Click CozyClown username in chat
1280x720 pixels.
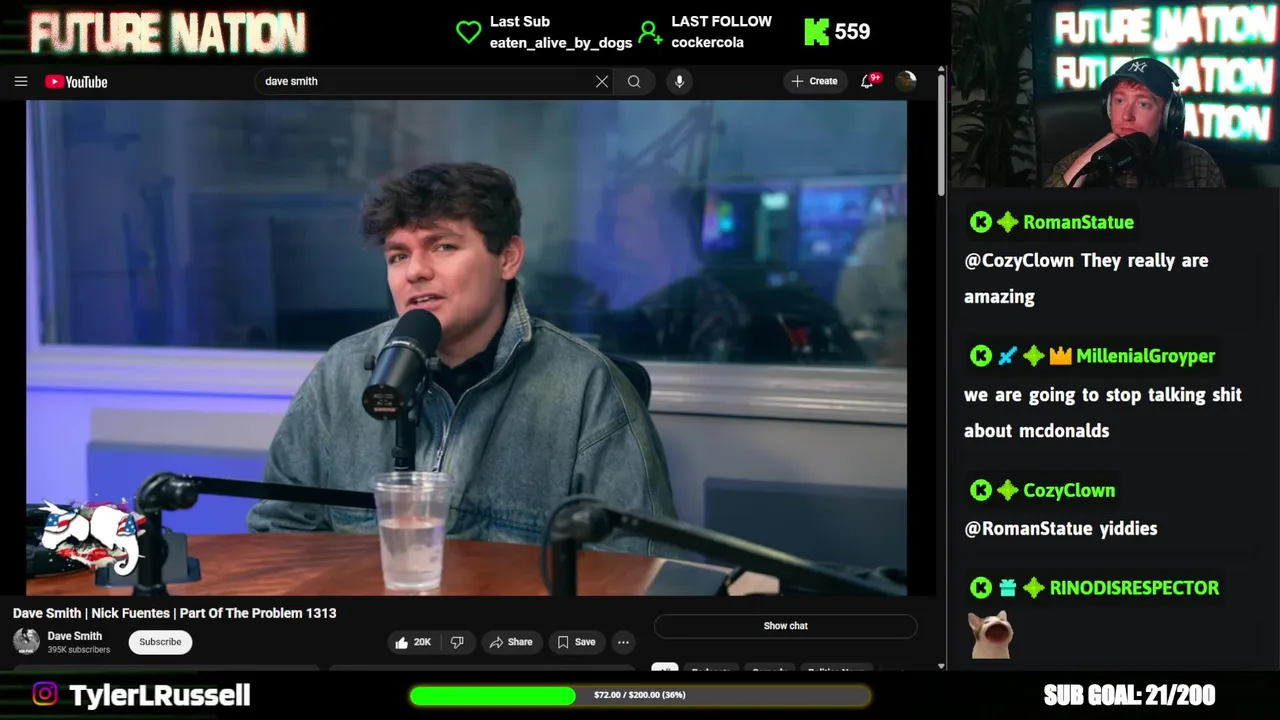point(1069,490)
